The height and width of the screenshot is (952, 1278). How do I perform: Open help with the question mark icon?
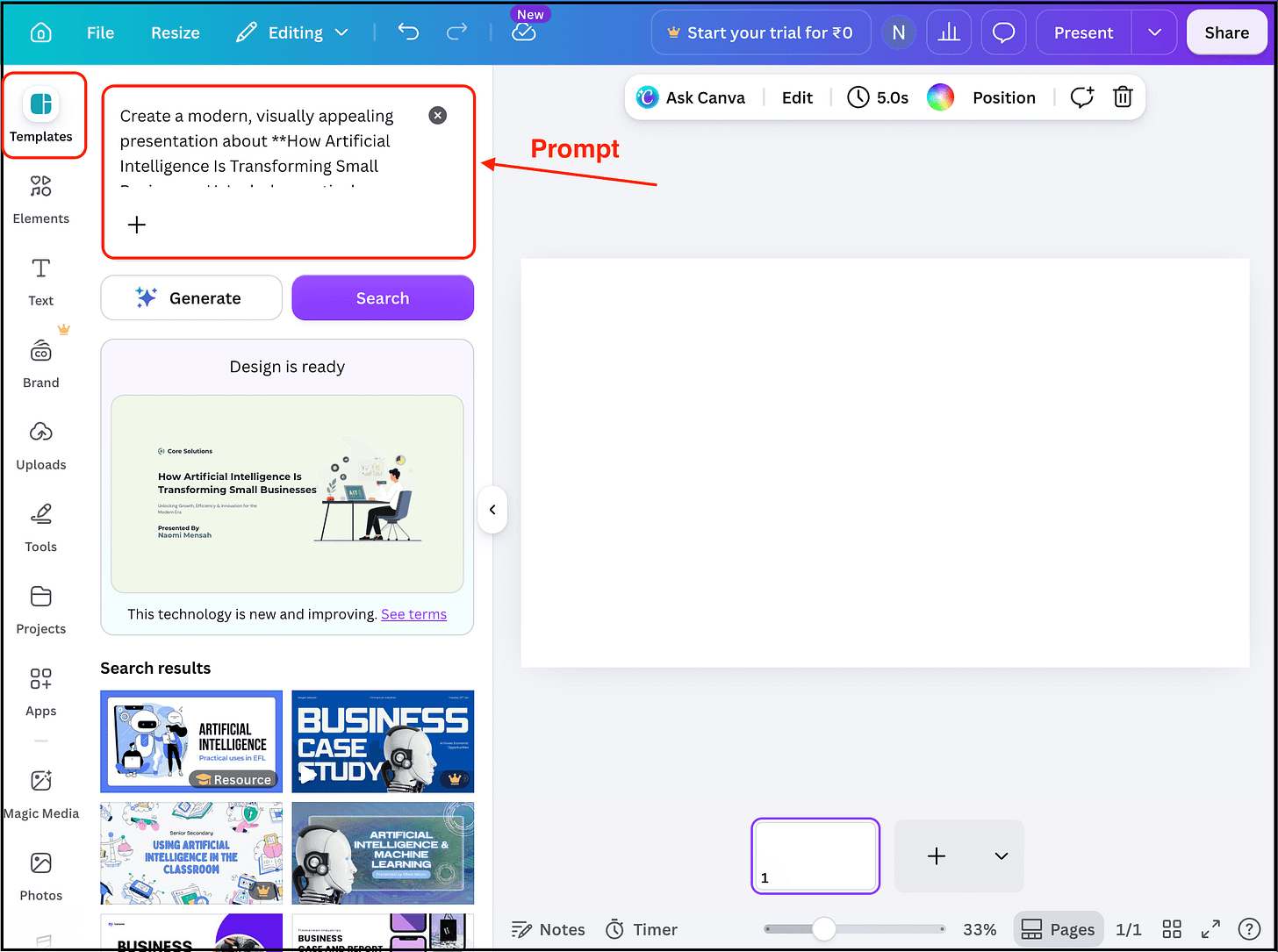1249,929
